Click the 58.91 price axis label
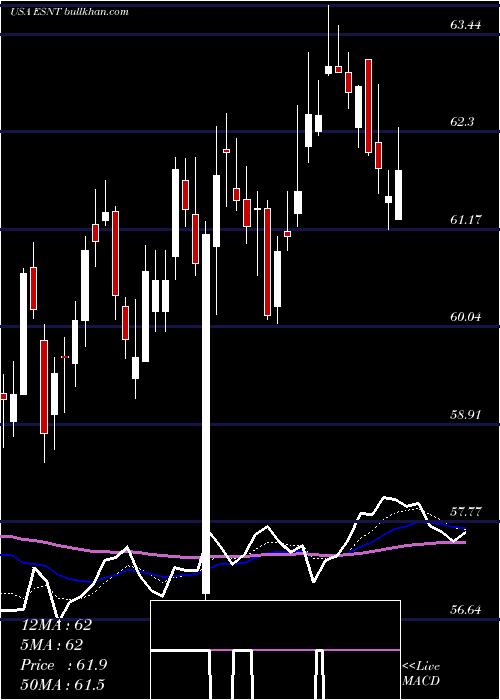 click(465, 414)
